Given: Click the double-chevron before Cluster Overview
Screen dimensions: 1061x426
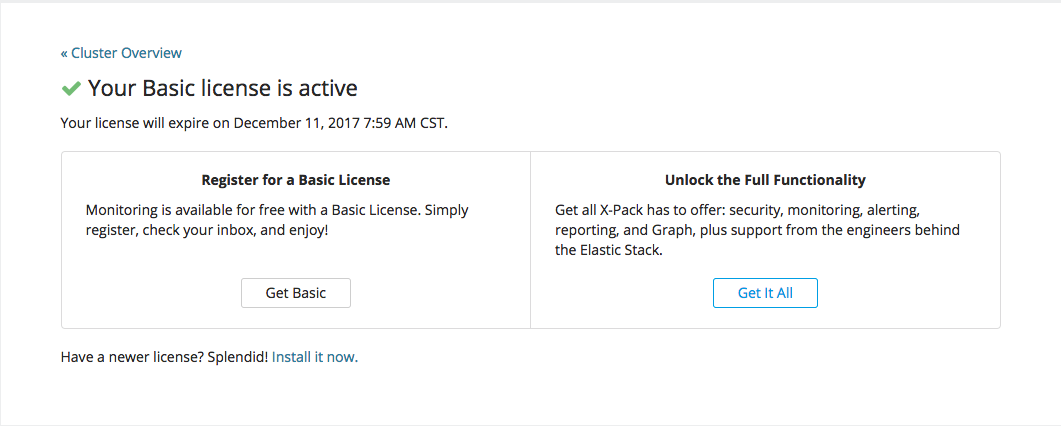Looking at the screenshot, I should click(64, 53).
